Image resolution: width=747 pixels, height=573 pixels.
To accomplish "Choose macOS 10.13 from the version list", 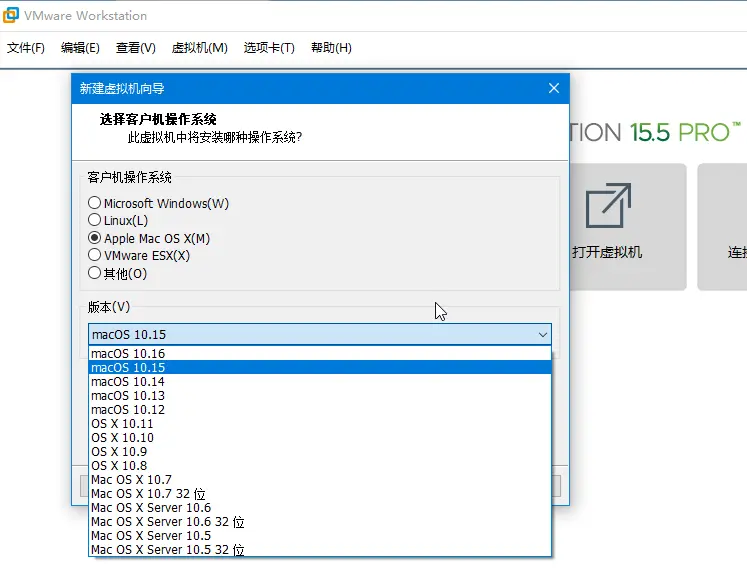I will click(320, 395).
